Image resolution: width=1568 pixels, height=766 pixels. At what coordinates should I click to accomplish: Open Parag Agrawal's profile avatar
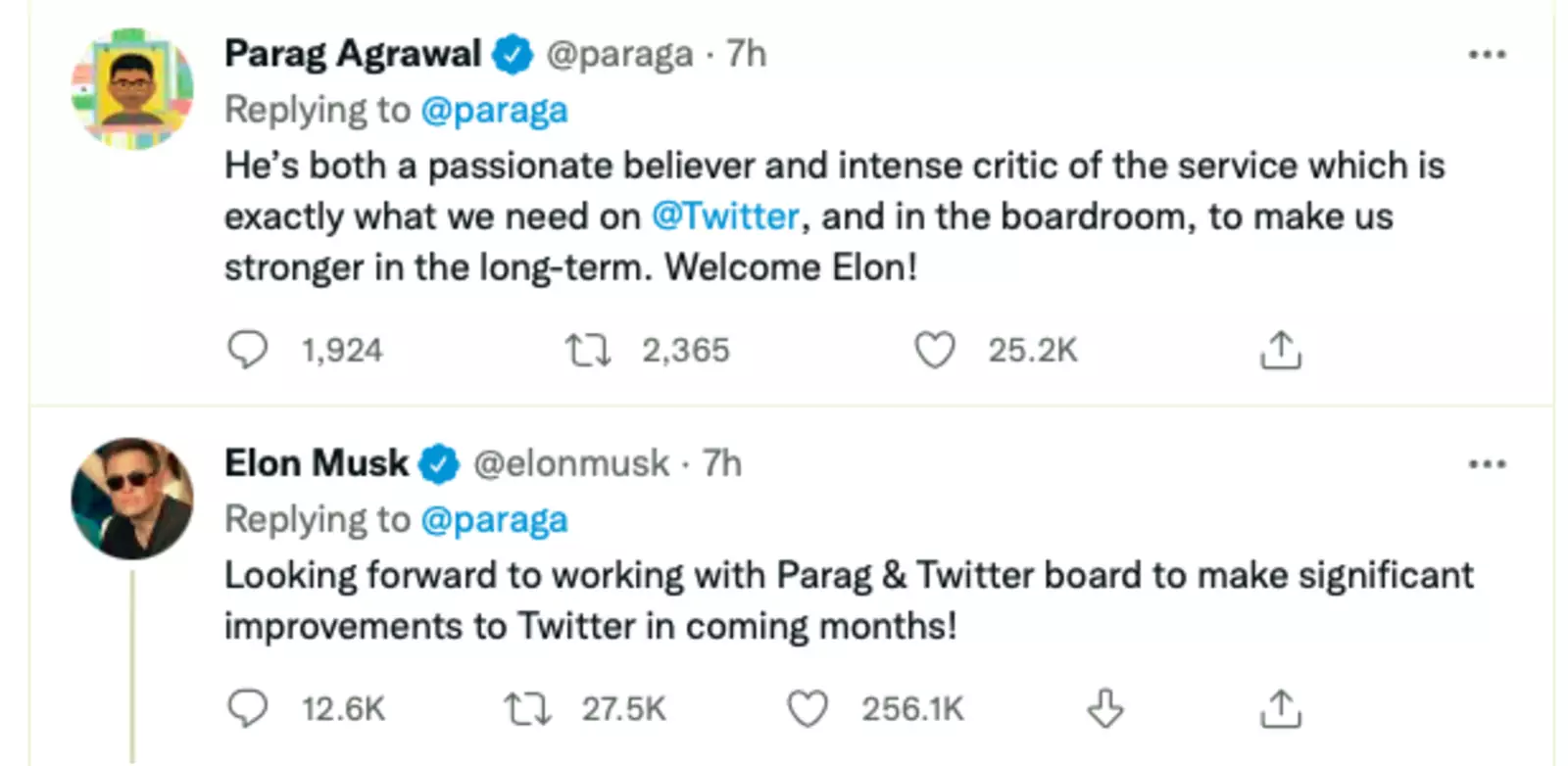[x=132, y=89]
